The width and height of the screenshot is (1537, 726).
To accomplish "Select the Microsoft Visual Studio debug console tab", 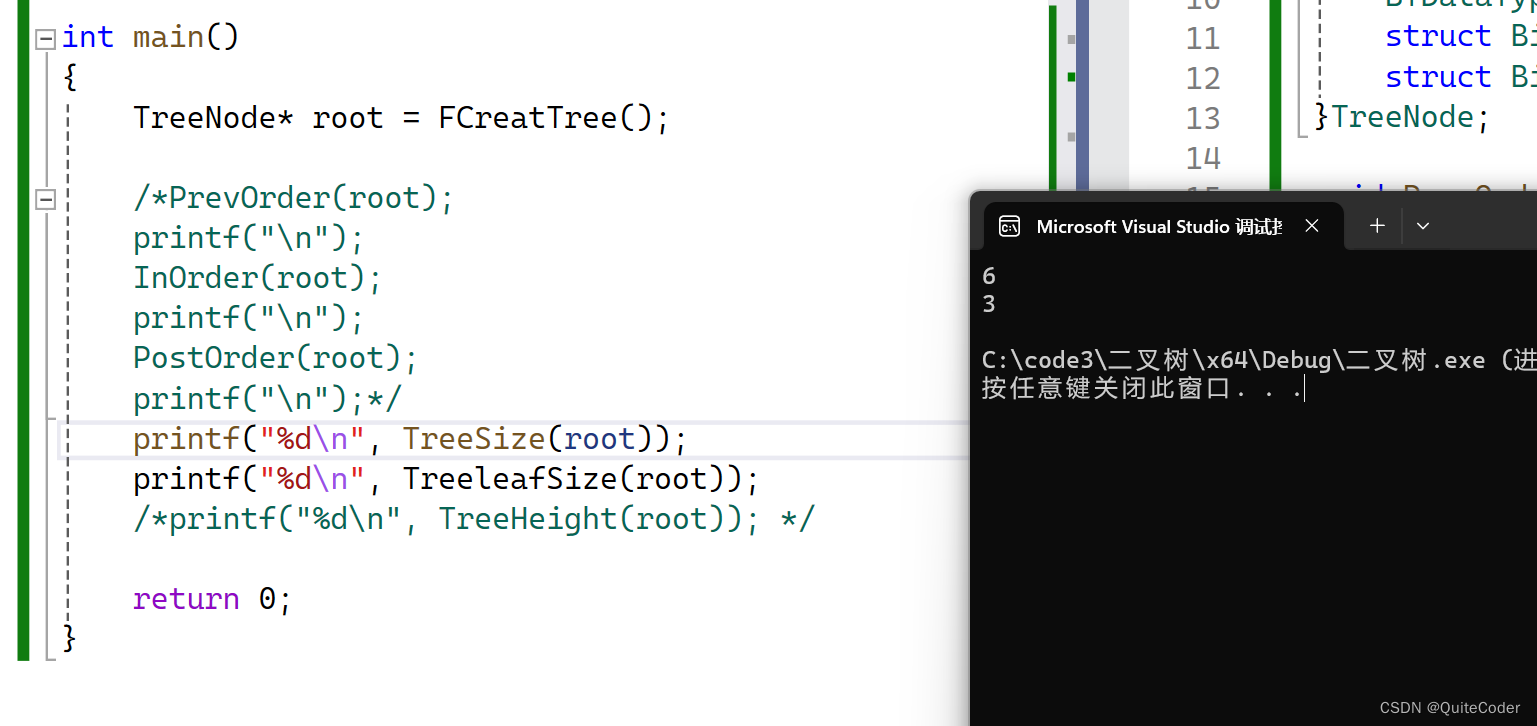I will pos(1164,226).
